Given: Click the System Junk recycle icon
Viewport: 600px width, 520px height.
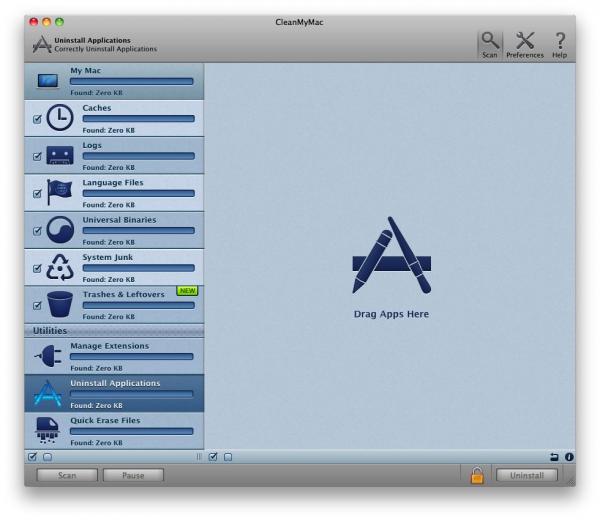Looking at the screenshot, I should pos(60,267).
